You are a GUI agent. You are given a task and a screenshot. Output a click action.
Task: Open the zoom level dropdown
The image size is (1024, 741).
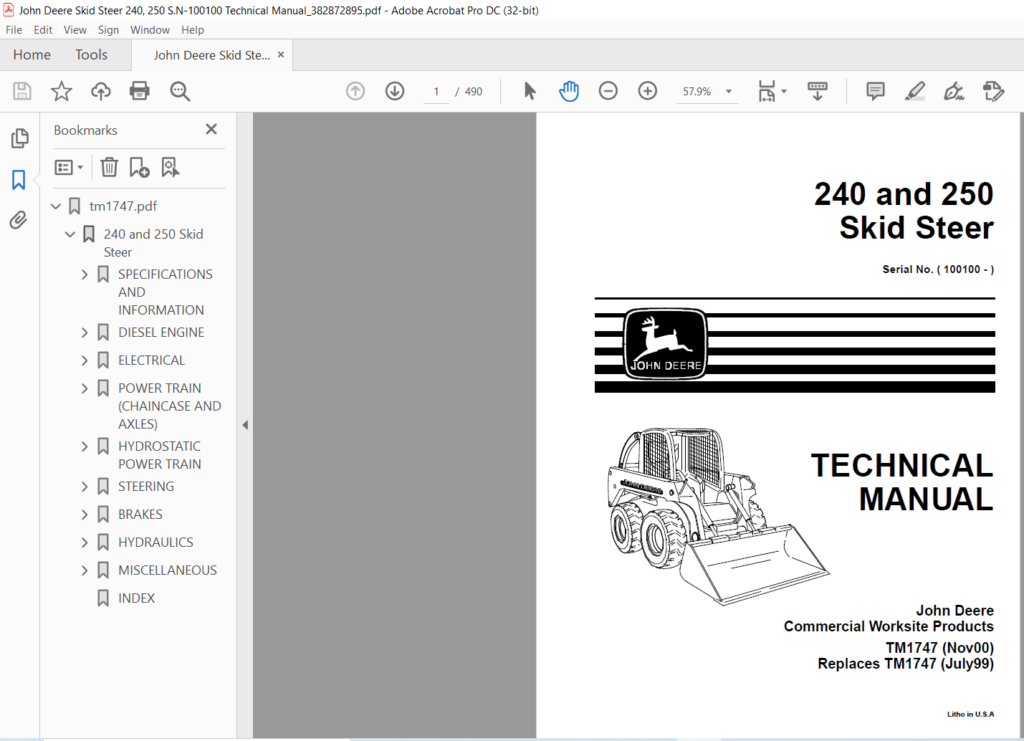(728, 91)
